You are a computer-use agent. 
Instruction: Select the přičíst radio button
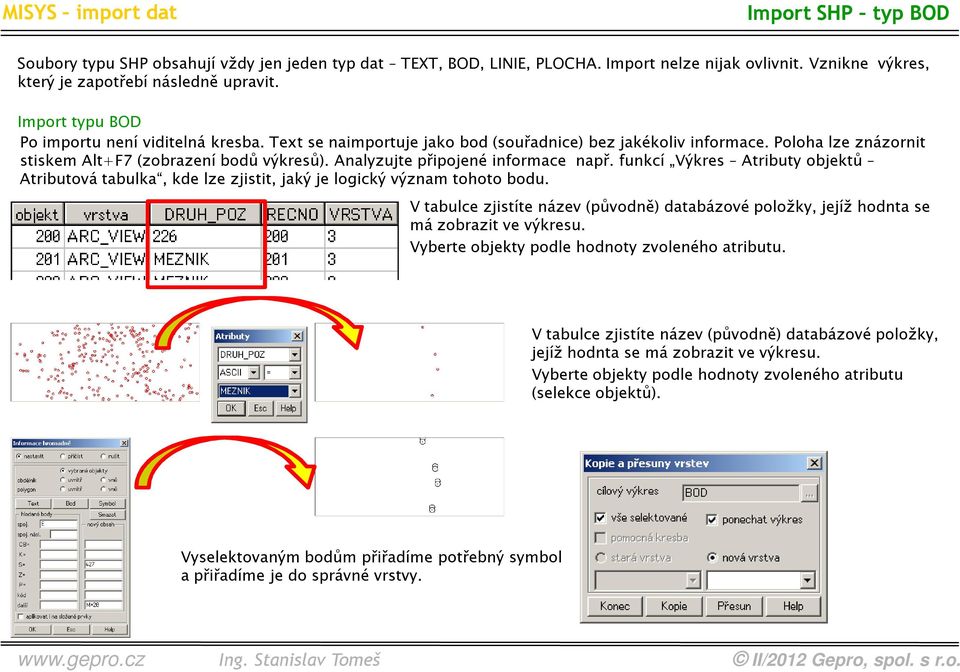tap(62, 456)
